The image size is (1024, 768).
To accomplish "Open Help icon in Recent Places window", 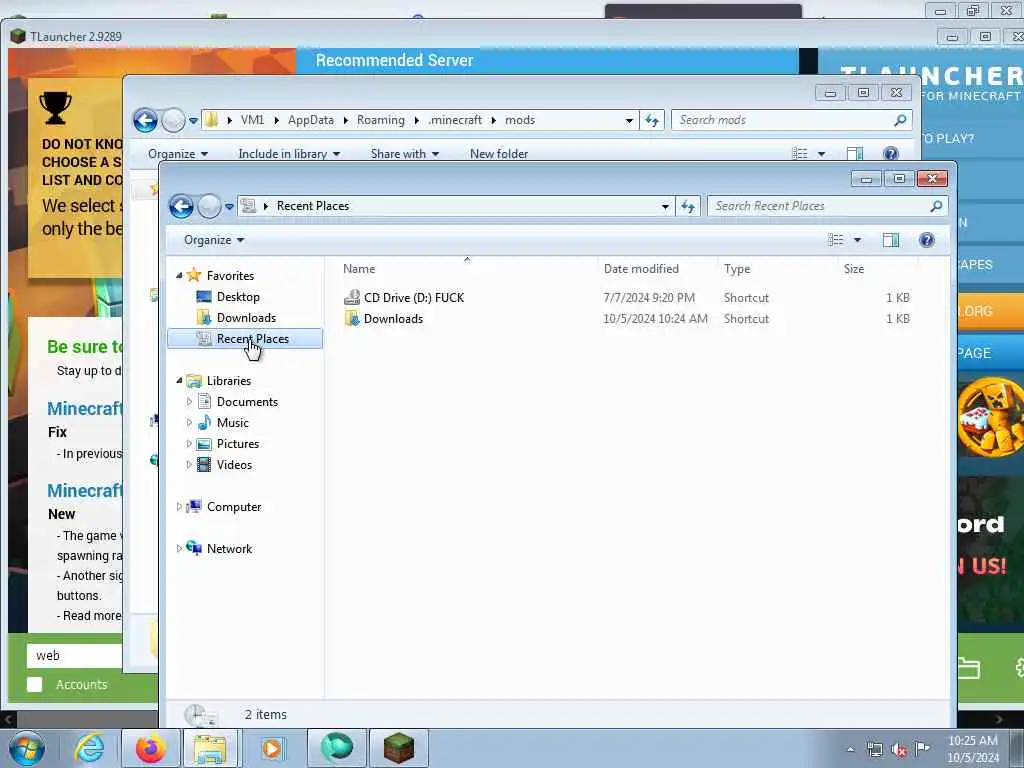I will tap(926, 240).
